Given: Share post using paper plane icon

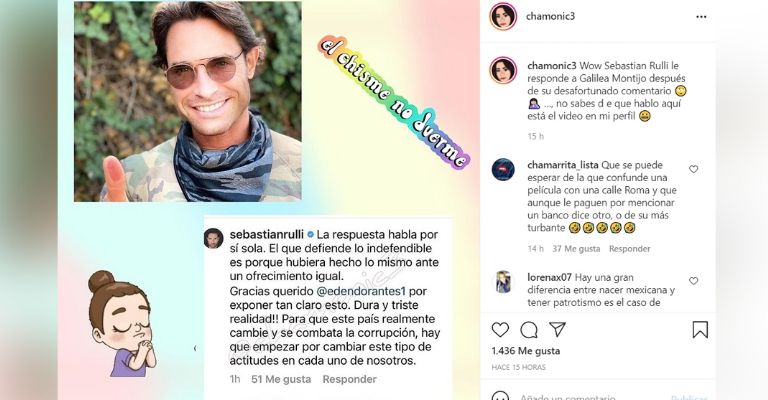Looking at the screenshot, I should [557, 329].
